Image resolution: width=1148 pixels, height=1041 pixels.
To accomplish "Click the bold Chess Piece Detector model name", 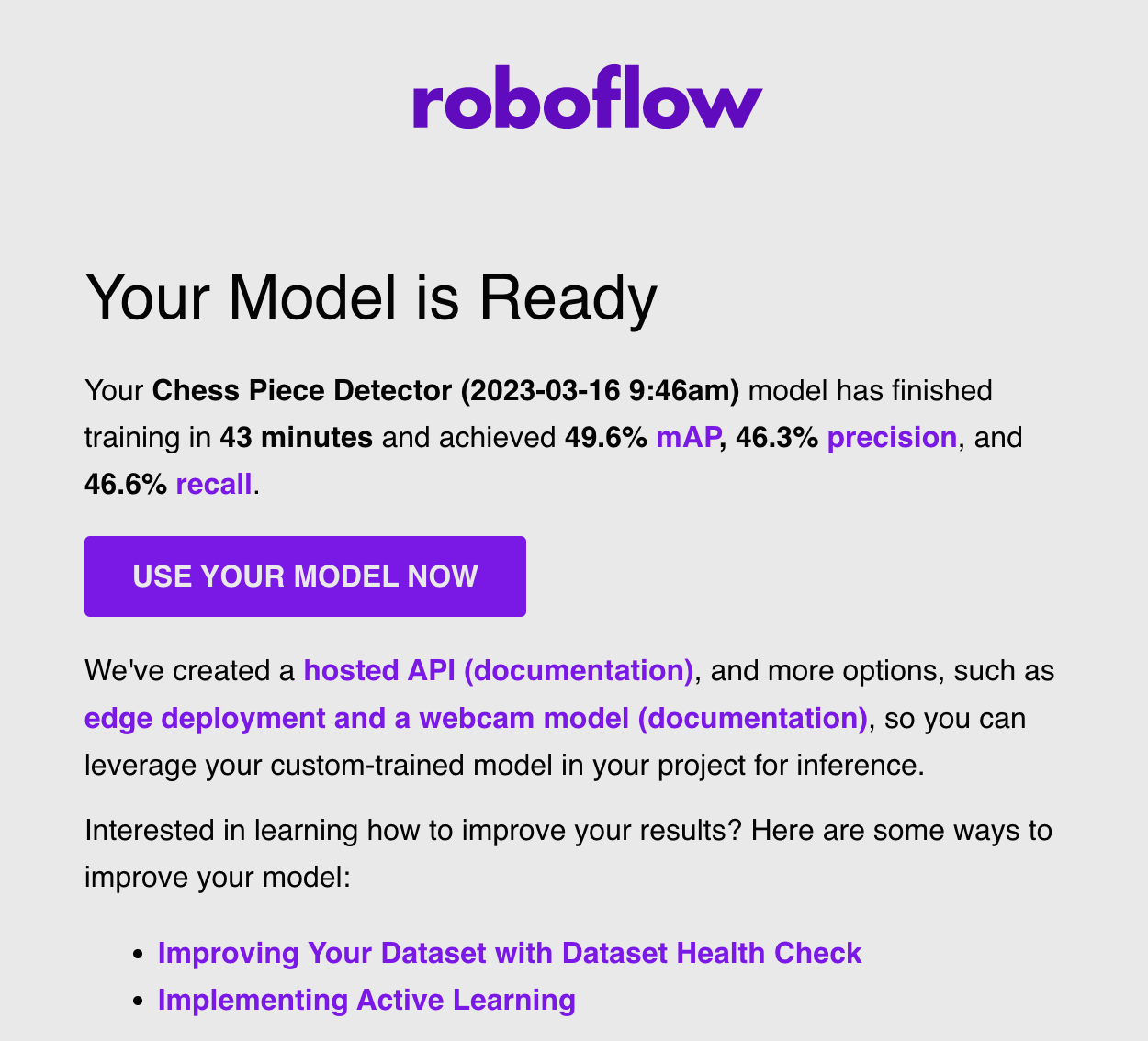I will pyautogui.click(x=445, y=390).
